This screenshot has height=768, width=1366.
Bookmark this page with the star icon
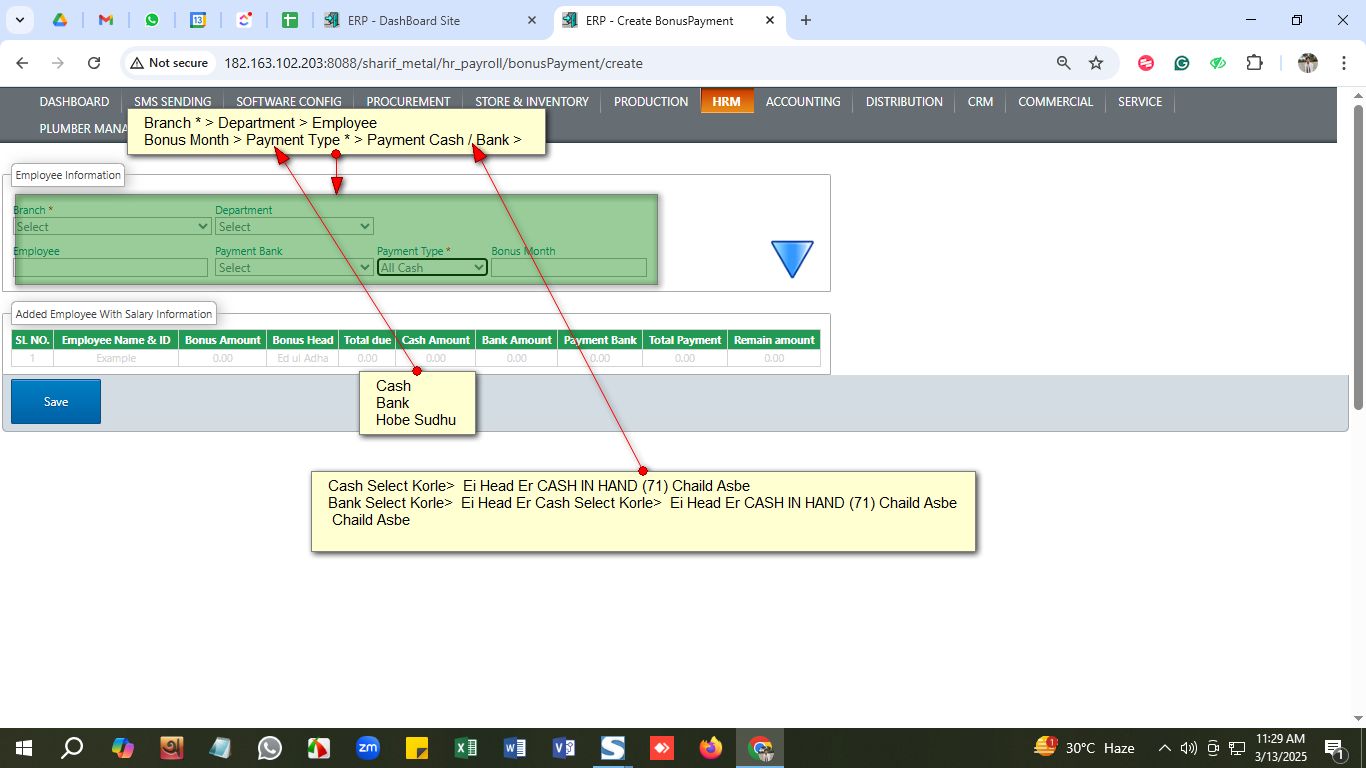1096,63
